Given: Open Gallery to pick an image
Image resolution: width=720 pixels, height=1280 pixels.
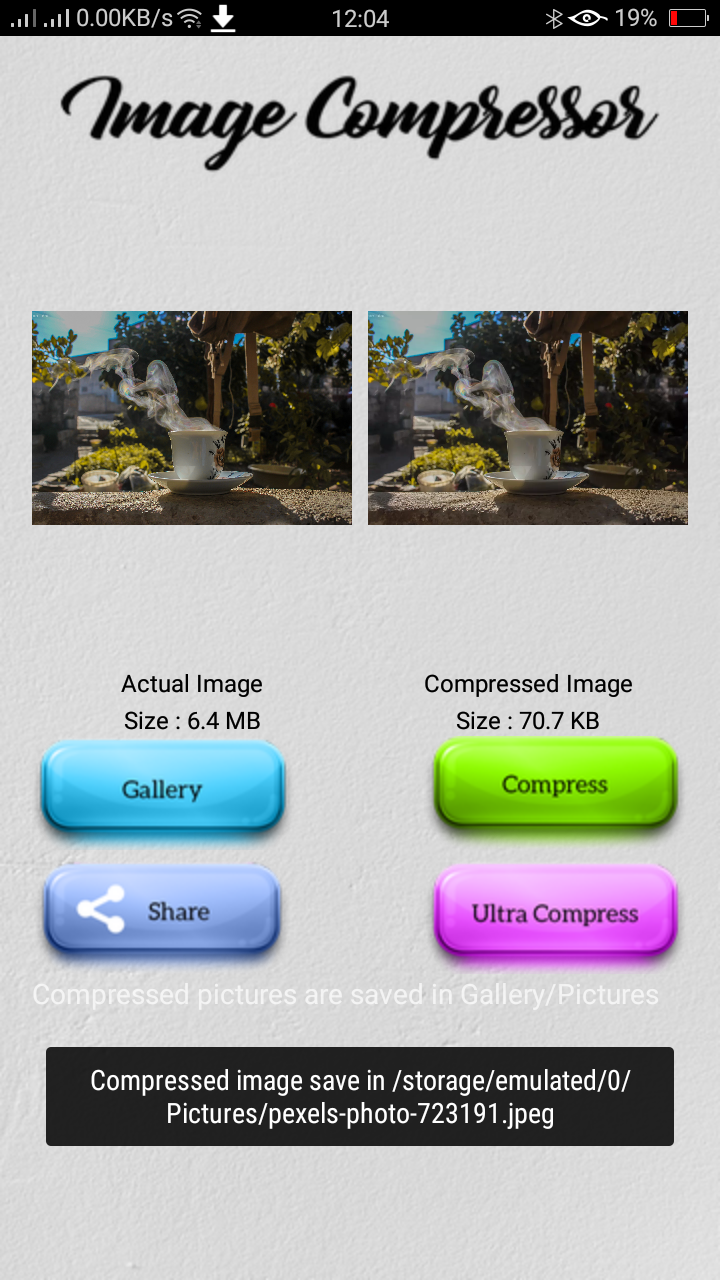Looking at the screenshot, I should [x=163, y=788].
